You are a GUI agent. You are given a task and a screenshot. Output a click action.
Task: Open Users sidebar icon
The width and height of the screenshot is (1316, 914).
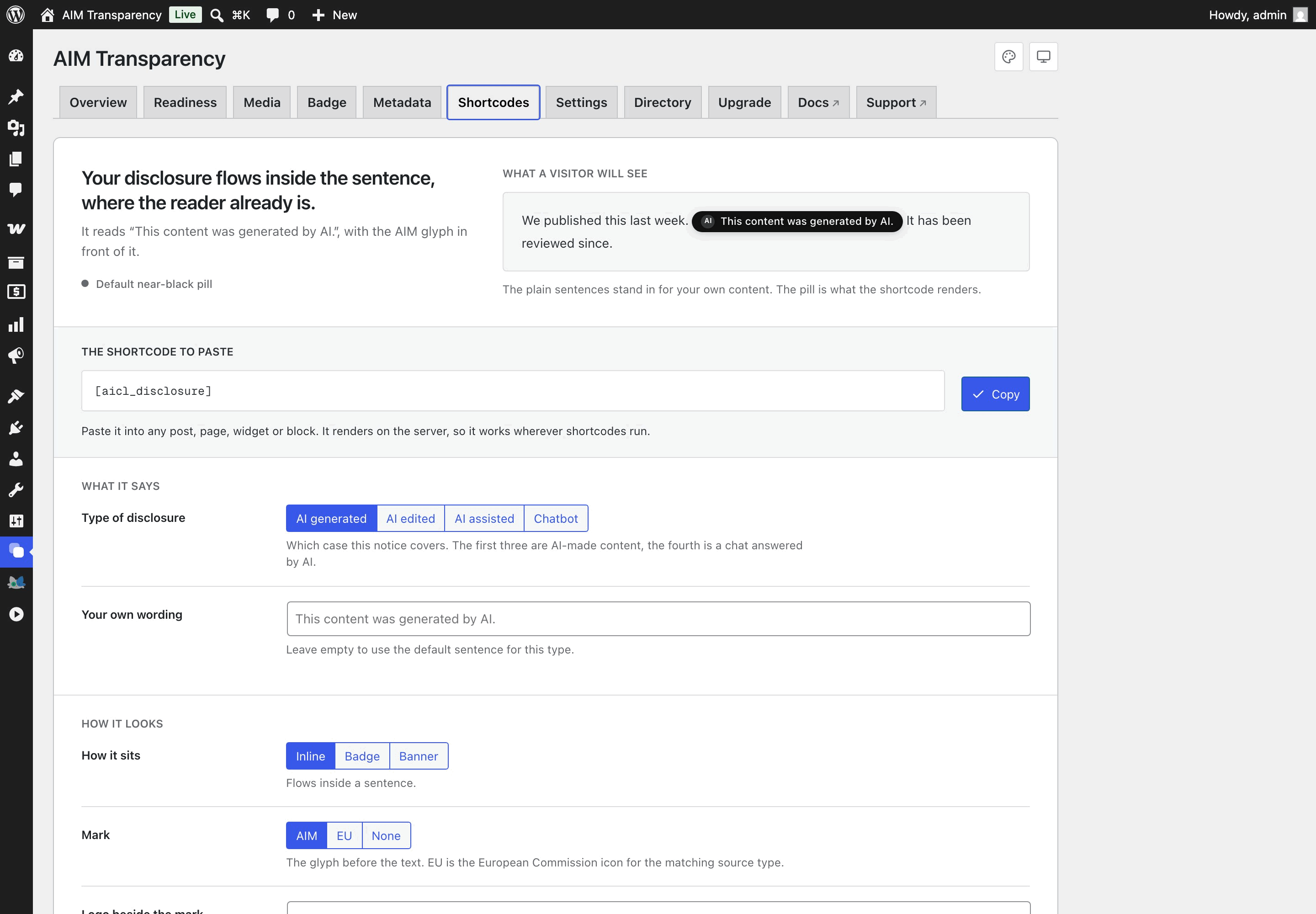[x=16, y=459]
